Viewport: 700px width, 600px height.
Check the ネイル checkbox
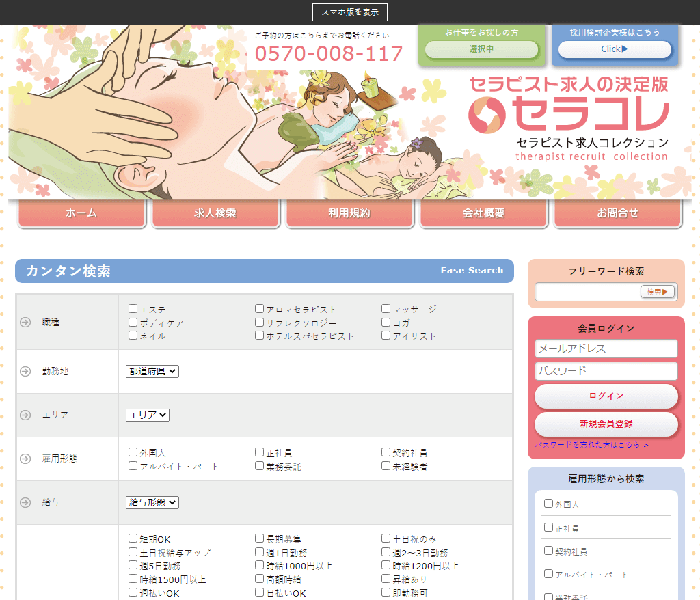(x=133, y=335)
